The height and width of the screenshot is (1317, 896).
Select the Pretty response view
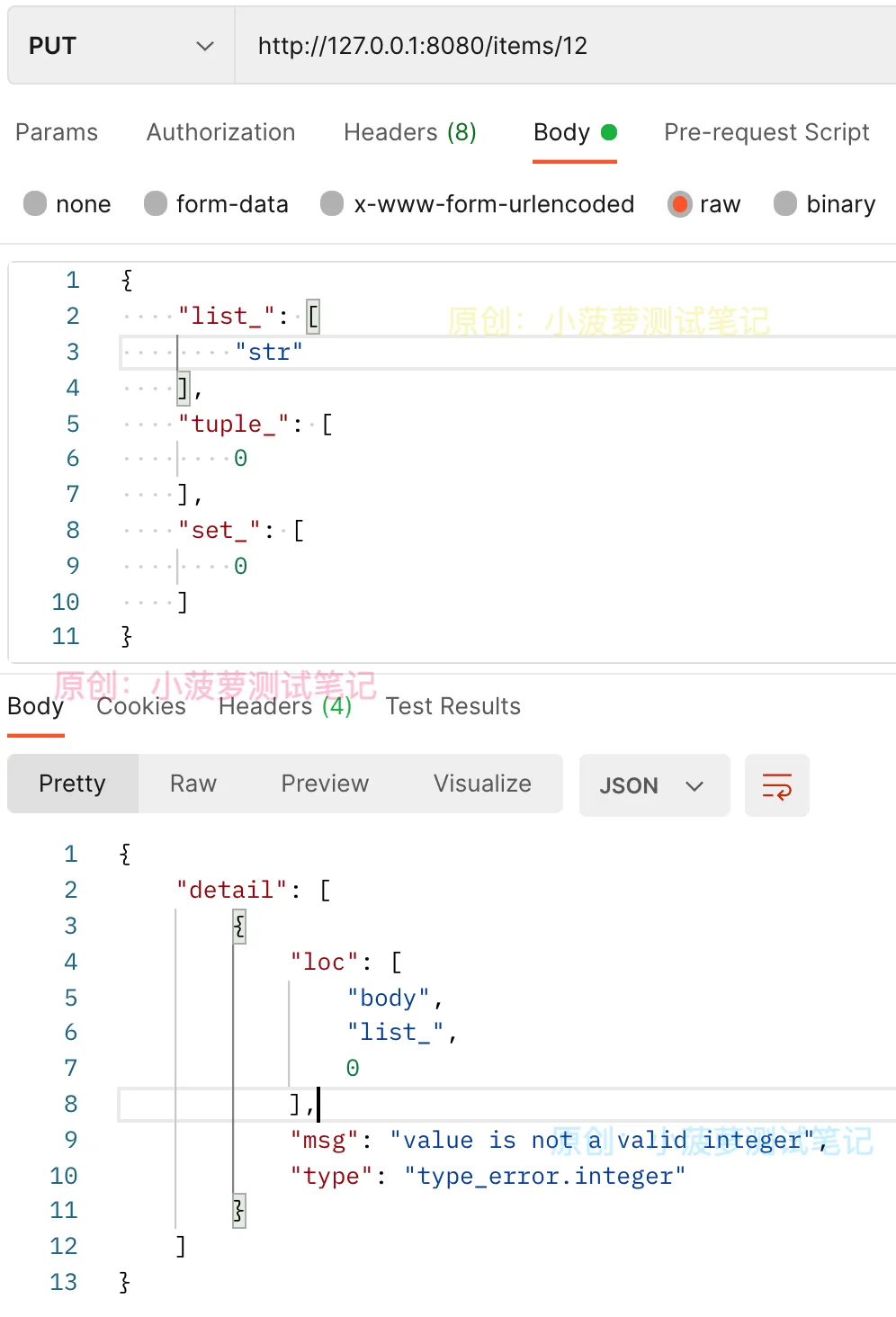click(x=73, y=784)
